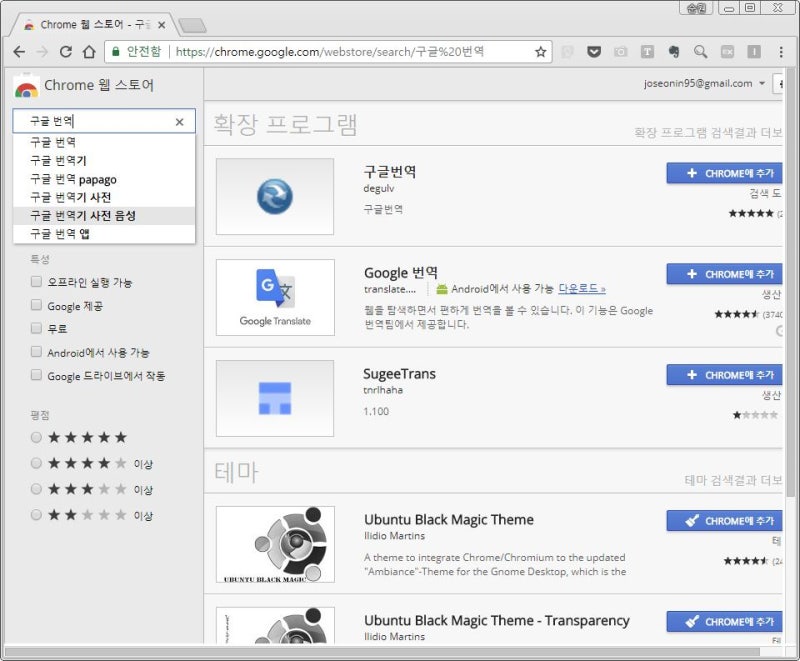Add 구글번역 by degulv to Chrome

coord(724,173)
